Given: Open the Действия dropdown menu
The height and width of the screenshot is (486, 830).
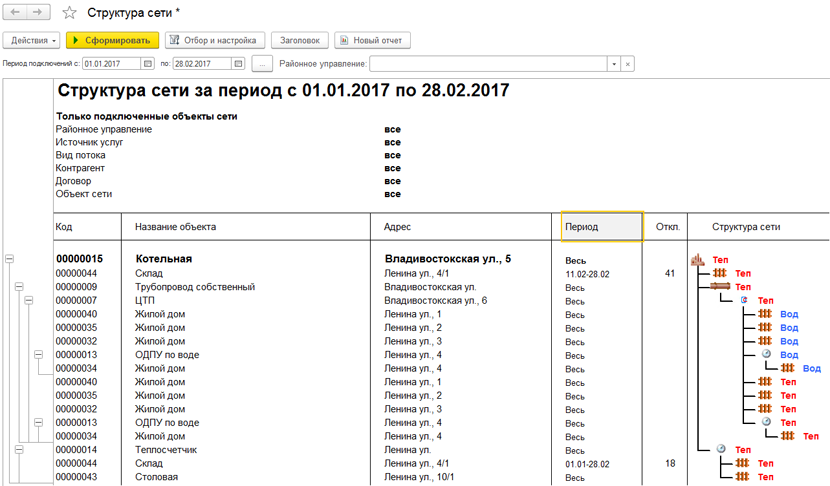Looking at the screenshot, I should 33,40.
